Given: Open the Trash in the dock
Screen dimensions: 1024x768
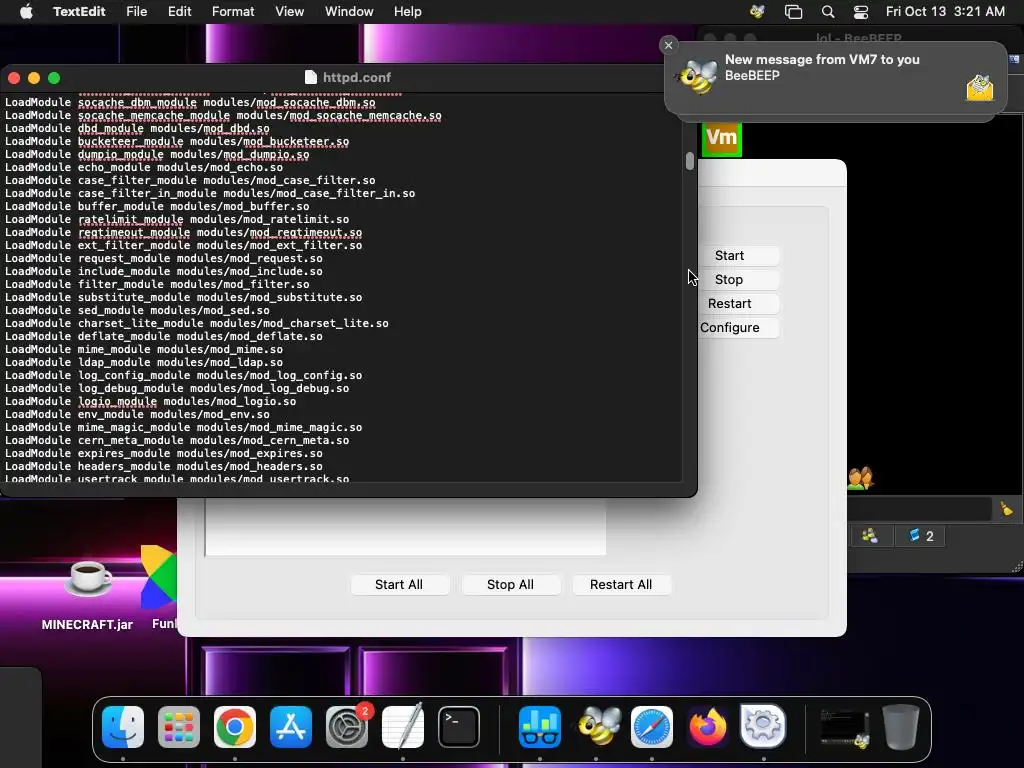Looking at the screenshot, I should pyautogui.click(x=901, y=727).
